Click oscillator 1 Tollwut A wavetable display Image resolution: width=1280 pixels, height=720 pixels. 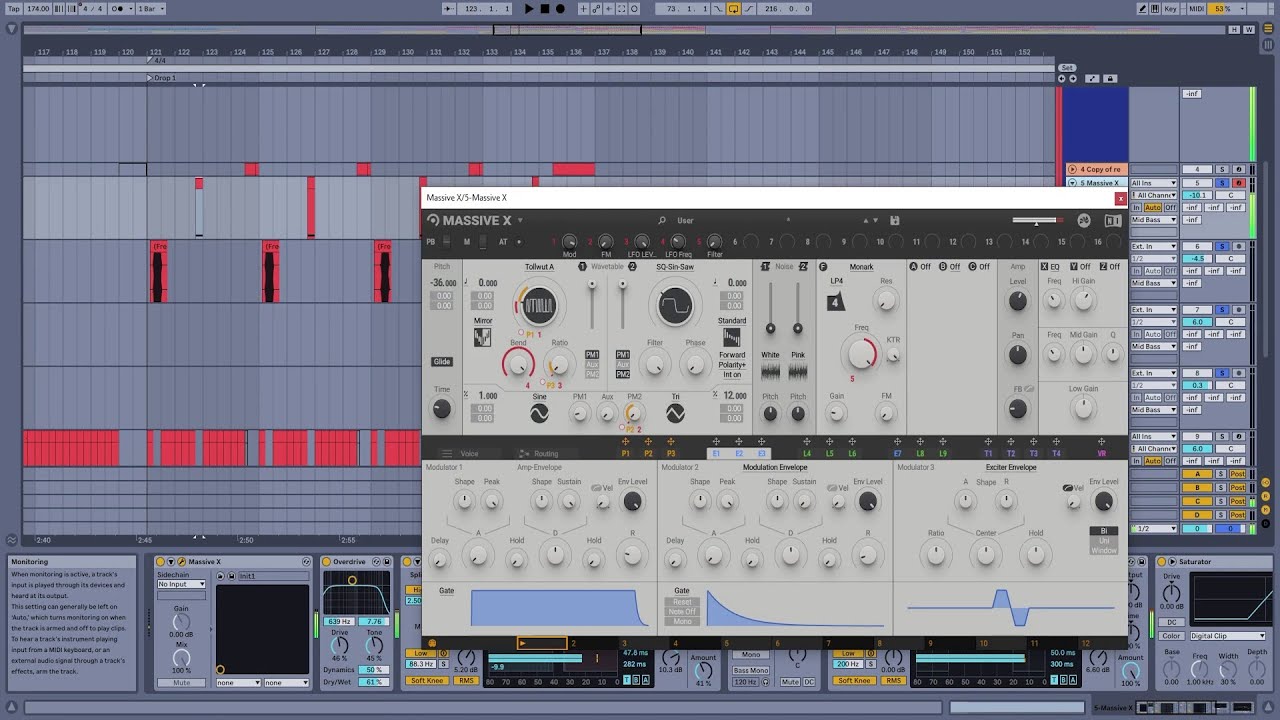click(x=538, y=305)
